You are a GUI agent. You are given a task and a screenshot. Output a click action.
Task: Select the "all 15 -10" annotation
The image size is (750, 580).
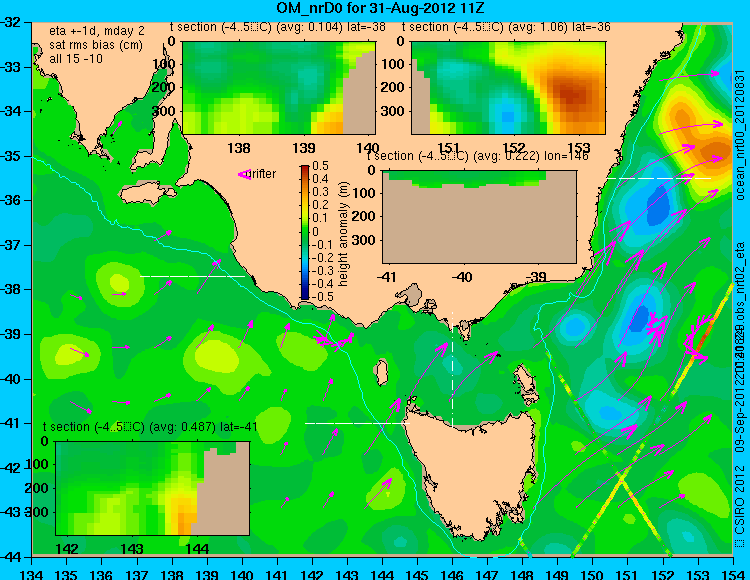pyautogui.click(x=76, y=59)
